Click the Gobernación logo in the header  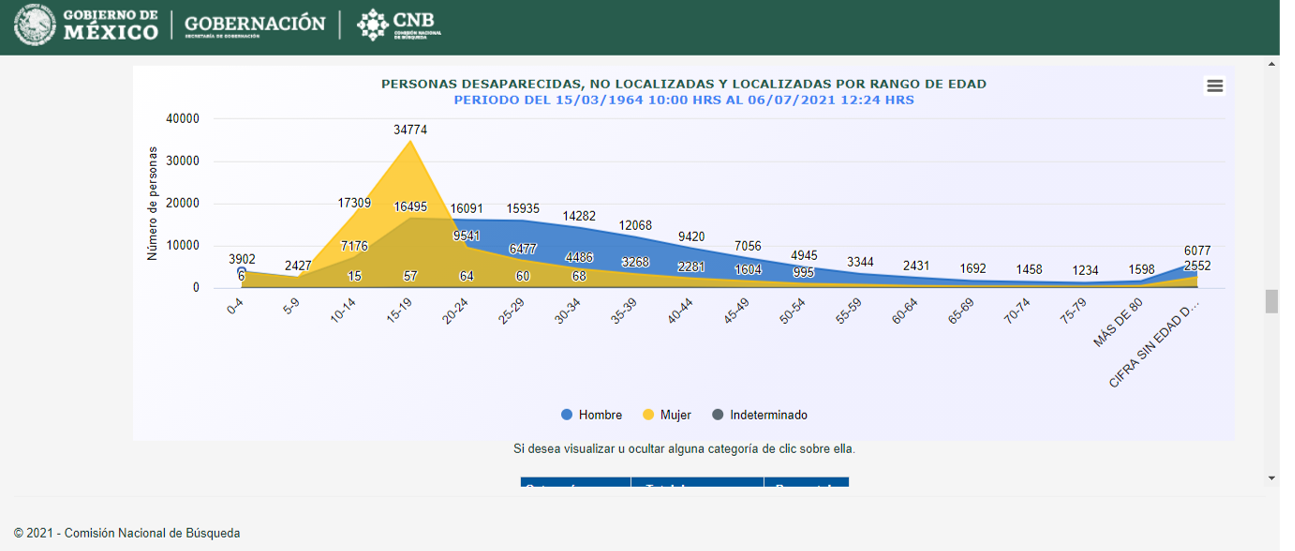[x=255, y=25]
